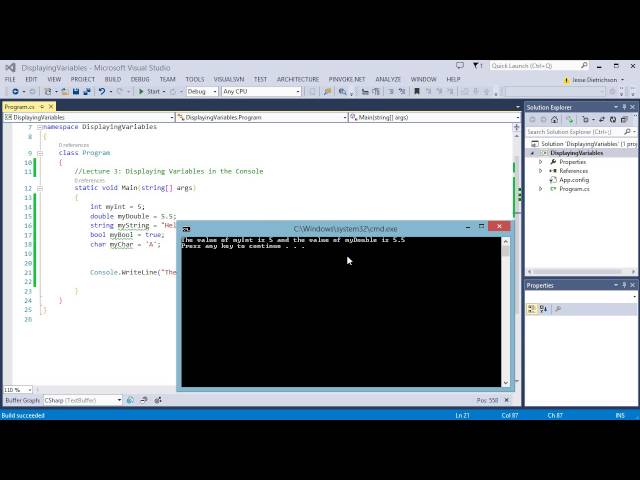The height and width of the screenshot is (480, 640).
Task: Open the FILE menu
Action: click(x=10, y=79)
